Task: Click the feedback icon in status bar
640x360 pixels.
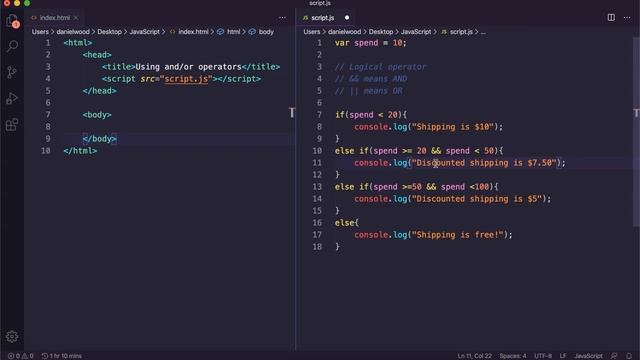Action: click(x=614, y=356)
